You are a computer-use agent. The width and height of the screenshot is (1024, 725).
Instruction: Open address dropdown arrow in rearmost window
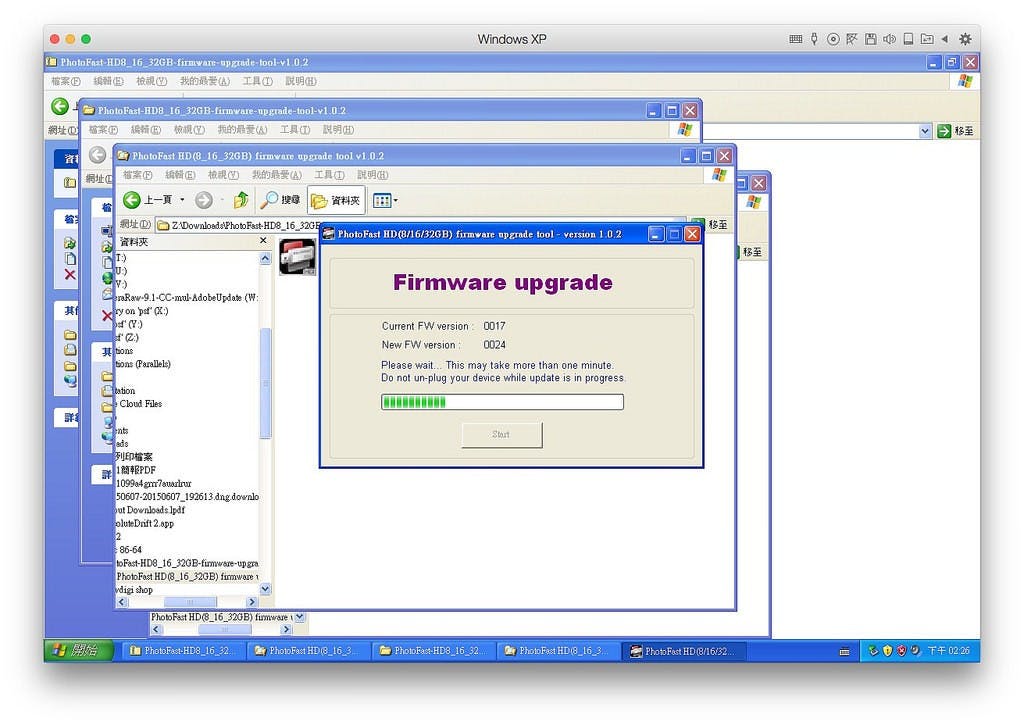pyautogui.click(x=925, y=131)
